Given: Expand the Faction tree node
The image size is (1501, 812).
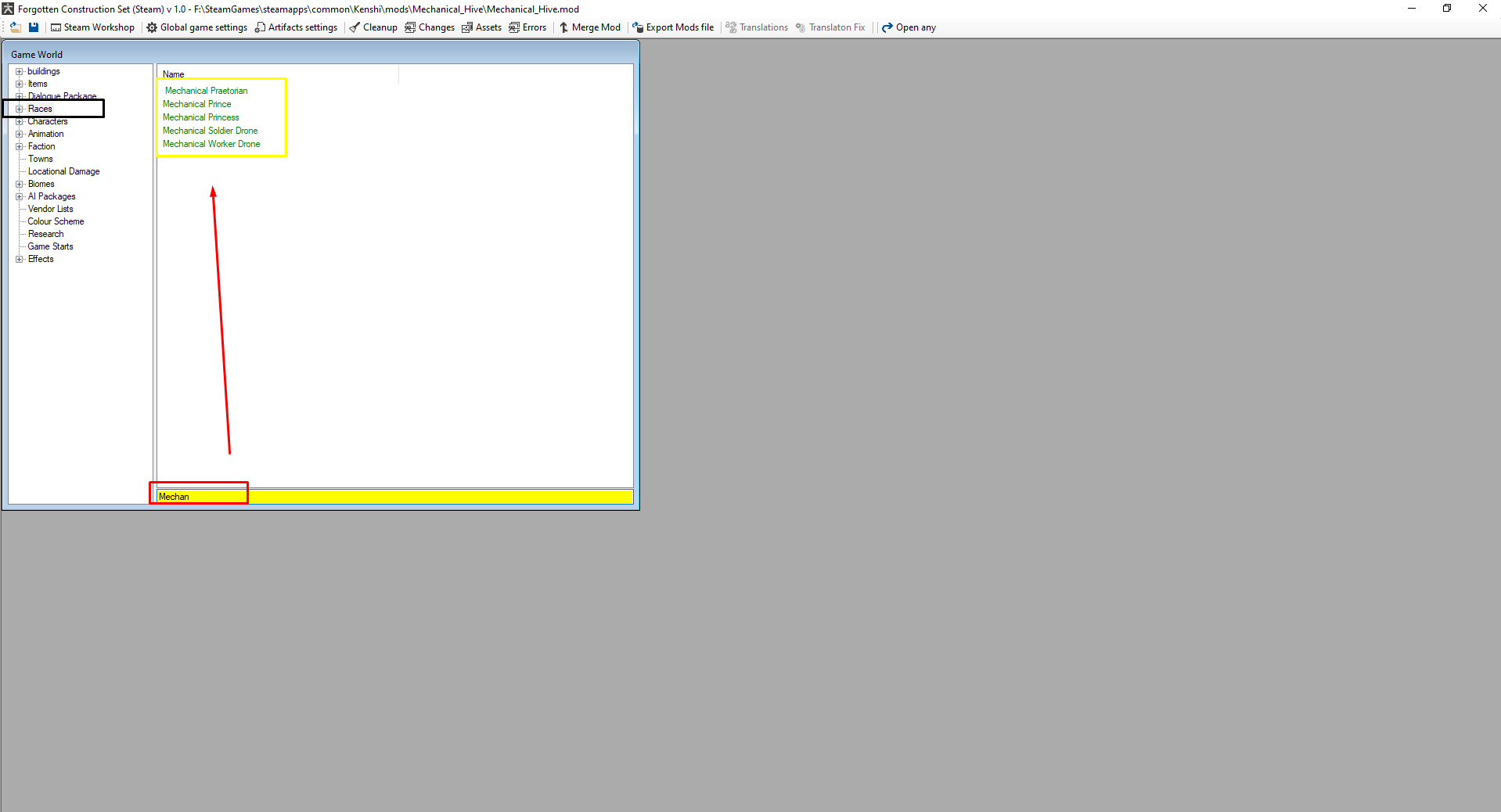Looking at the screenshot, I should [20, 146].
